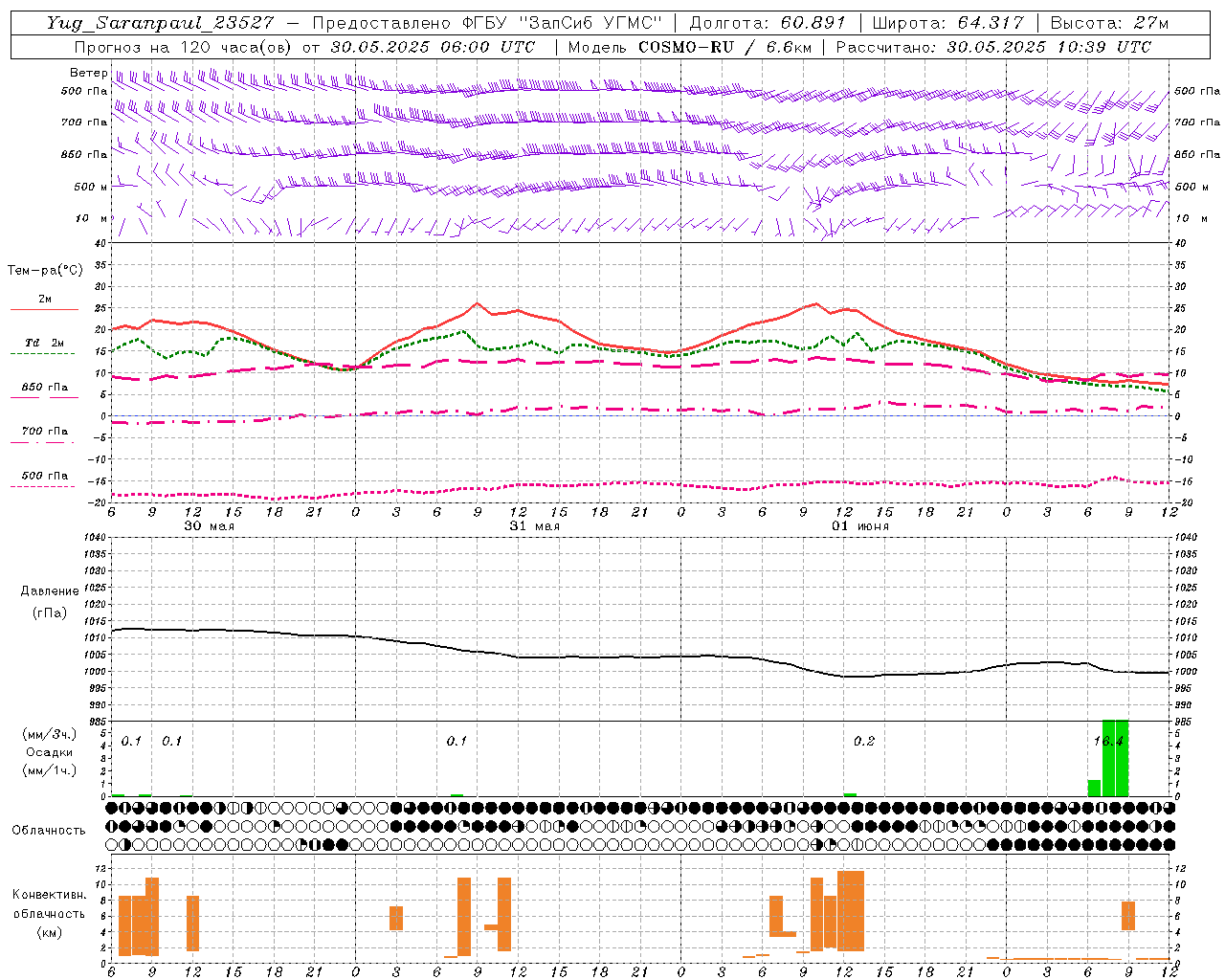Click the (гПа) unit label under Давление
This screenshot has width=1225, height=980.
pos(50,613)
